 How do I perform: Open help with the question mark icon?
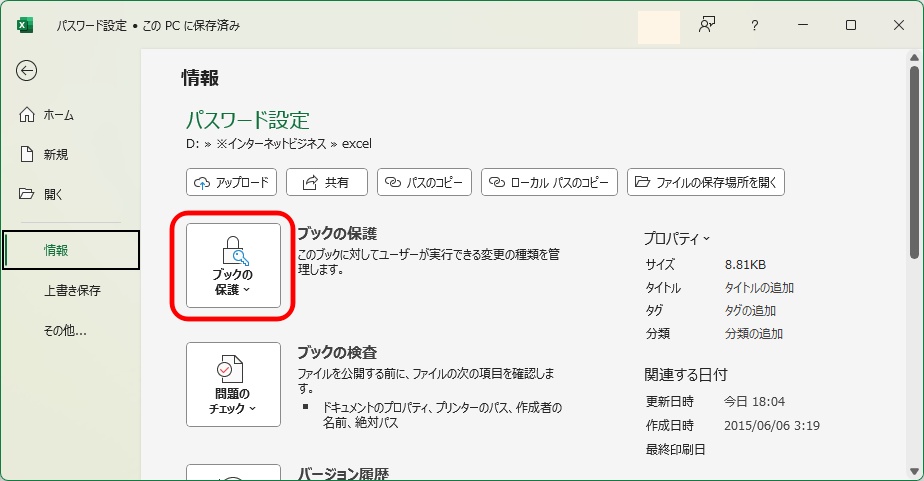click(755, 25)
